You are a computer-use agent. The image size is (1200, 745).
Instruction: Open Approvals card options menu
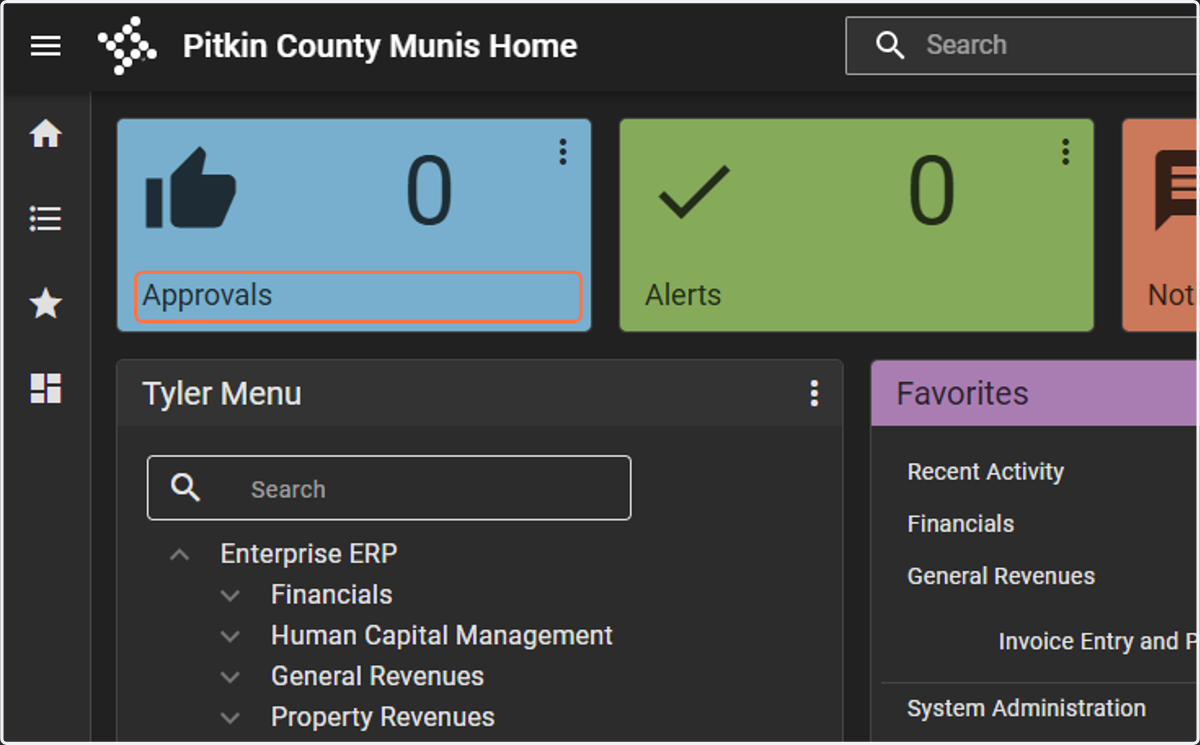563,152
